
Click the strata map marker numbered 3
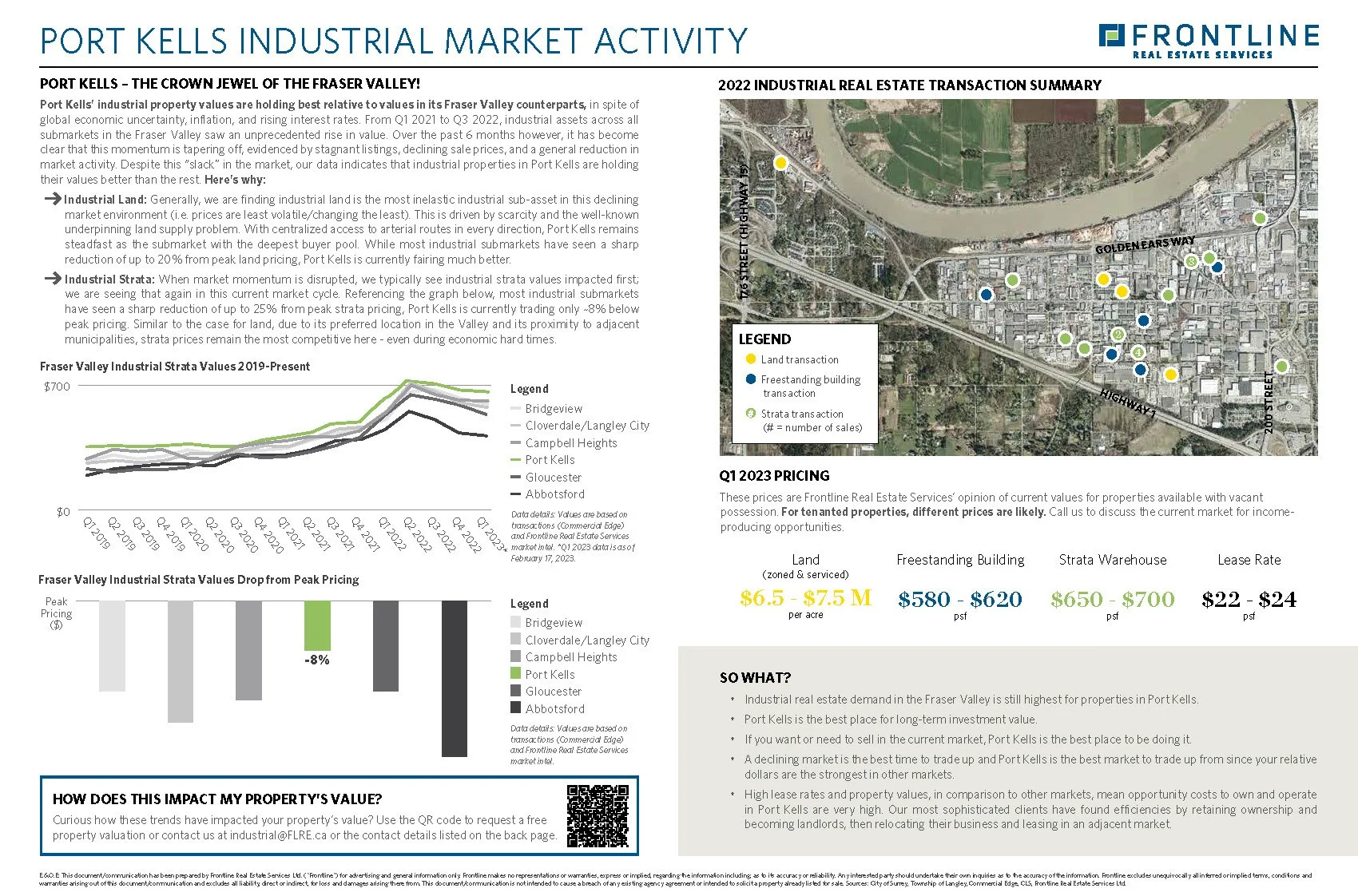(x=1191, y=261)
